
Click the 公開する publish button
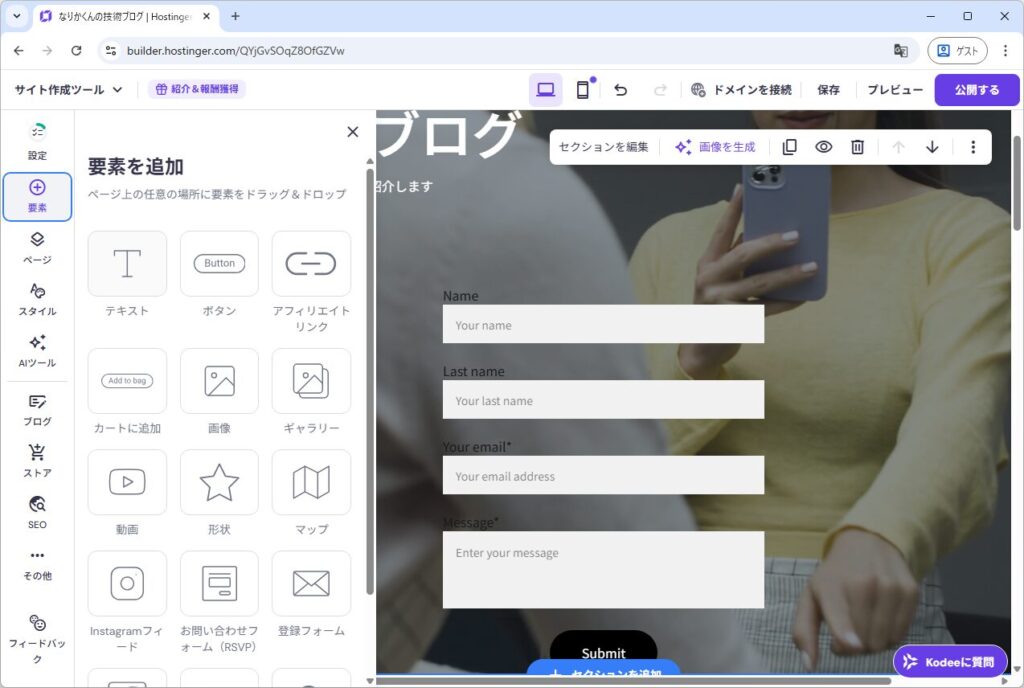tap(976, 90)
